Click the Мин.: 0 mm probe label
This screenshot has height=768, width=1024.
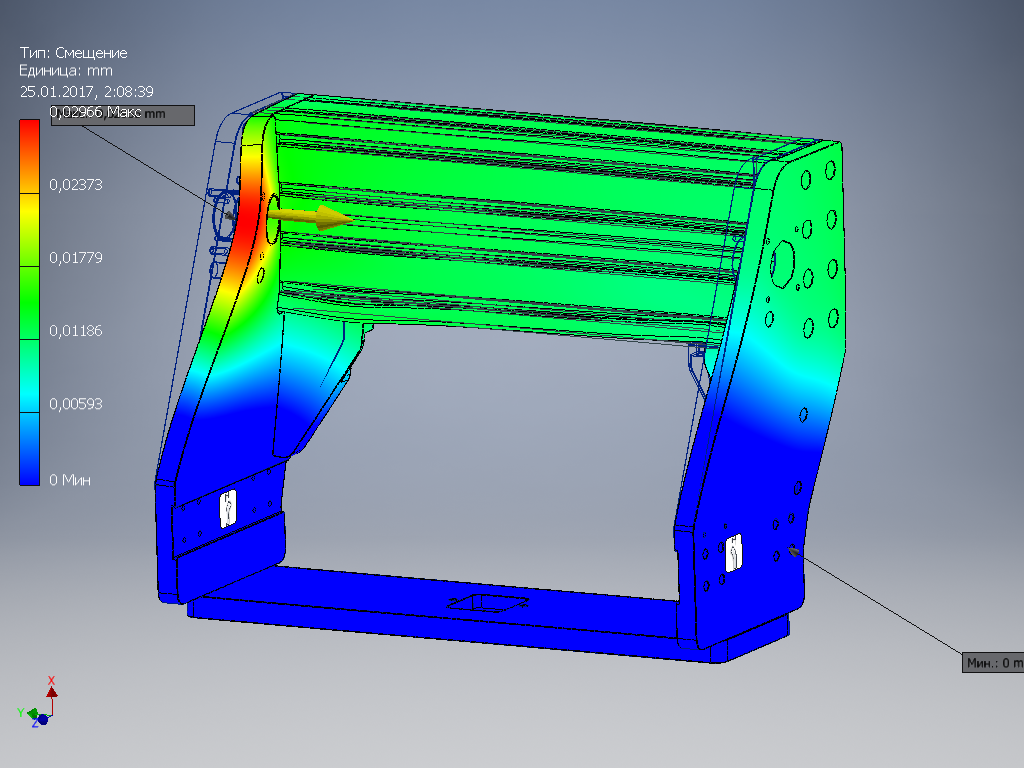(993, 663)
